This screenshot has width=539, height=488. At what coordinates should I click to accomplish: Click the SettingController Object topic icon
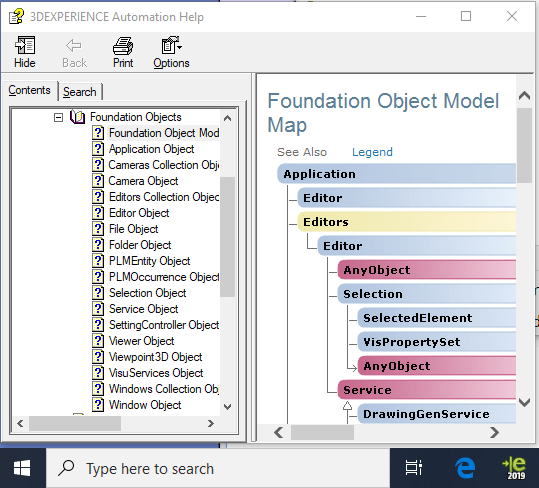pos(98,324)
